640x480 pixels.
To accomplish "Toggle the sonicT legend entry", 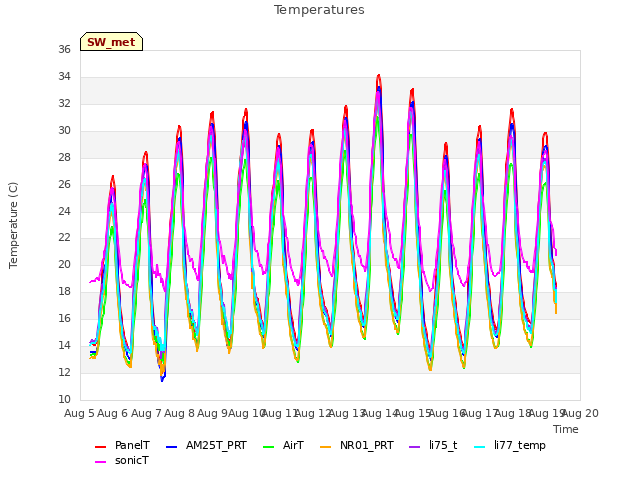I will coord(122,460).
